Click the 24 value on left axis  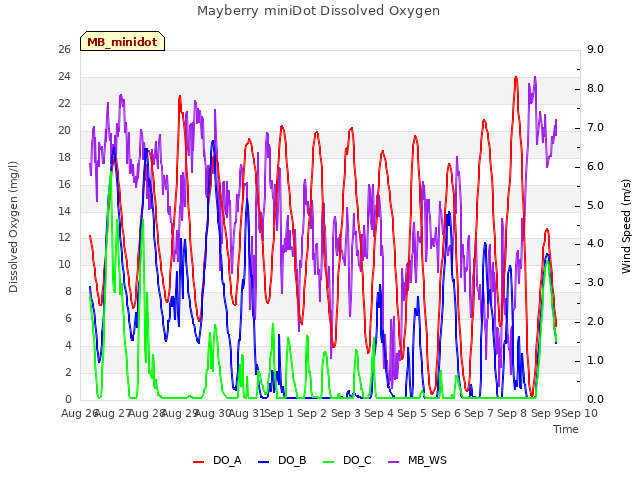tap(64, 76)
